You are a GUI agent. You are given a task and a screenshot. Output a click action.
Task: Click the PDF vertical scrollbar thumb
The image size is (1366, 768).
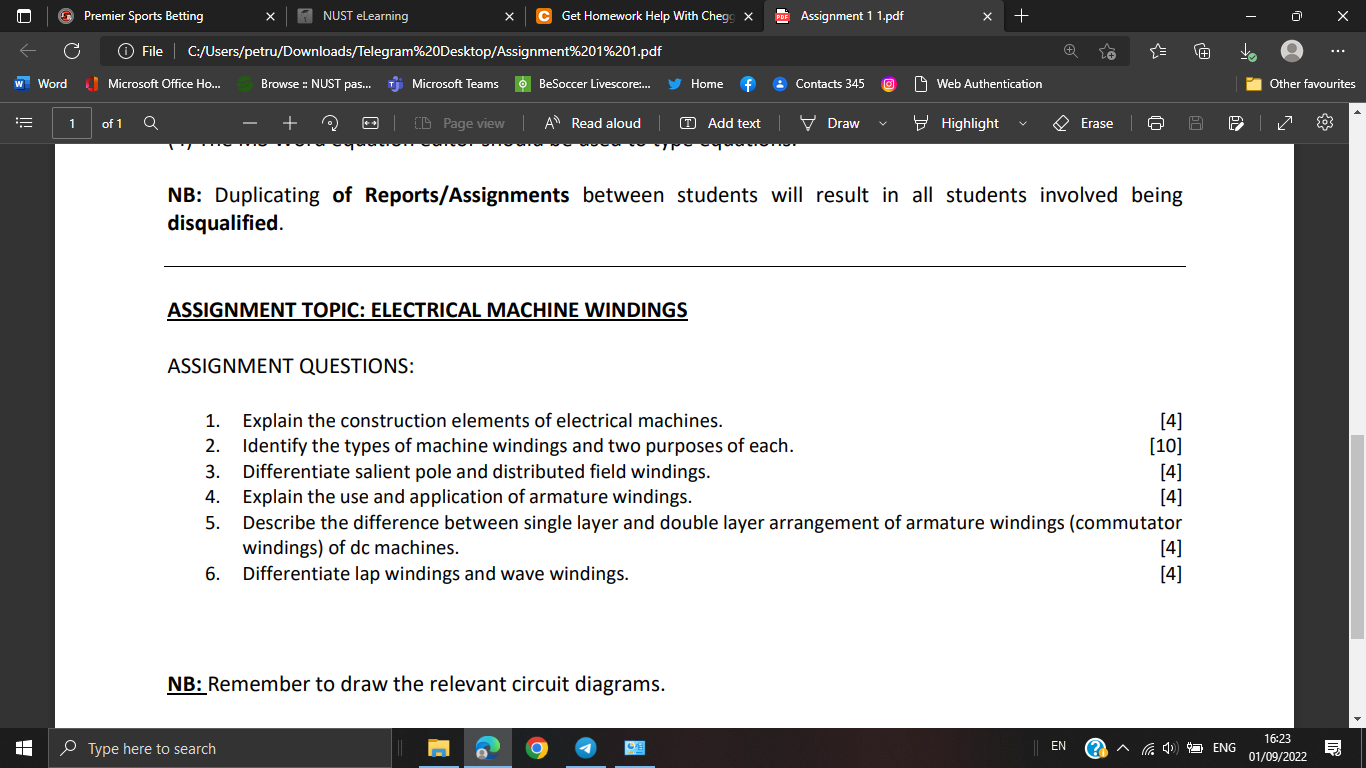click(1357, 537)
